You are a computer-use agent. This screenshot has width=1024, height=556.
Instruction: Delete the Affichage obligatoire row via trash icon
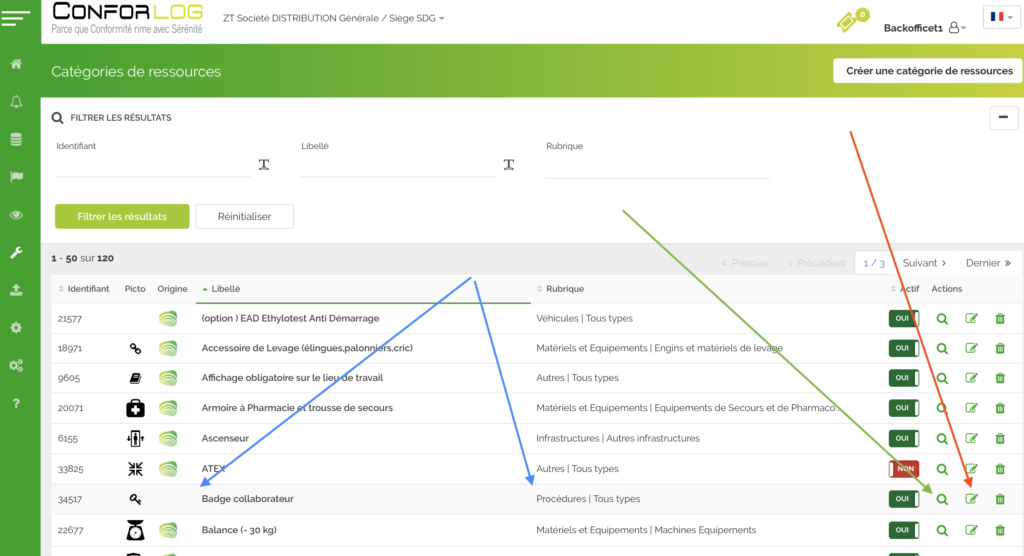click(x=1000, y=378)
